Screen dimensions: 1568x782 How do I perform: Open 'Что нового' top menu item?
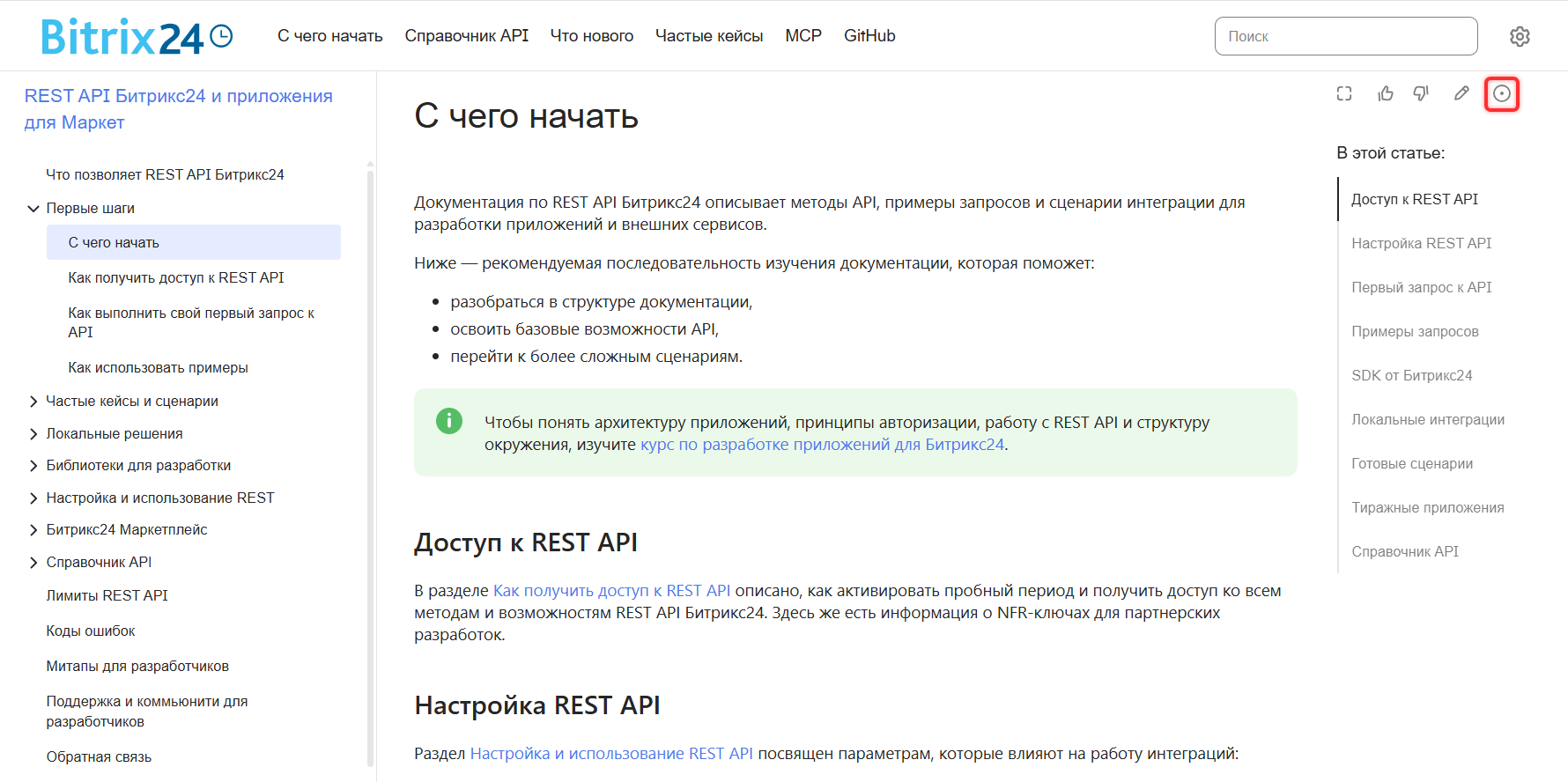(x=592, y=36)
